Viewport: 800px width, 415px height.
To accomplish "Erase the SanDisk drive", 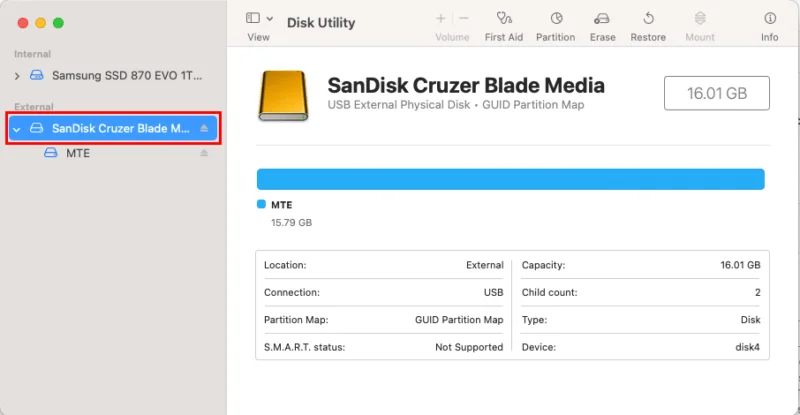I will click(602, 27).
